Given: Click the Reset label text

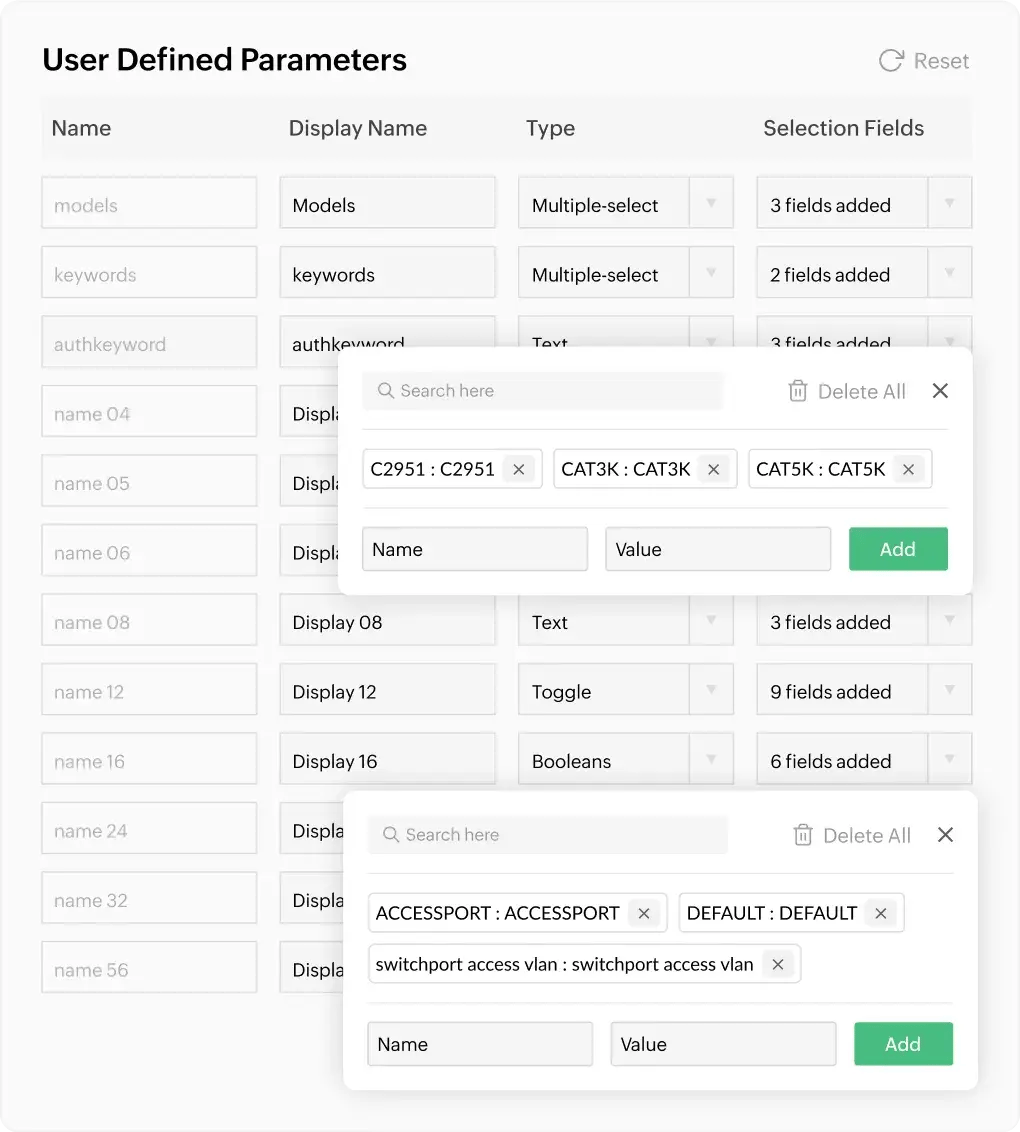Looking at the screenshot, I should (941, 61).
